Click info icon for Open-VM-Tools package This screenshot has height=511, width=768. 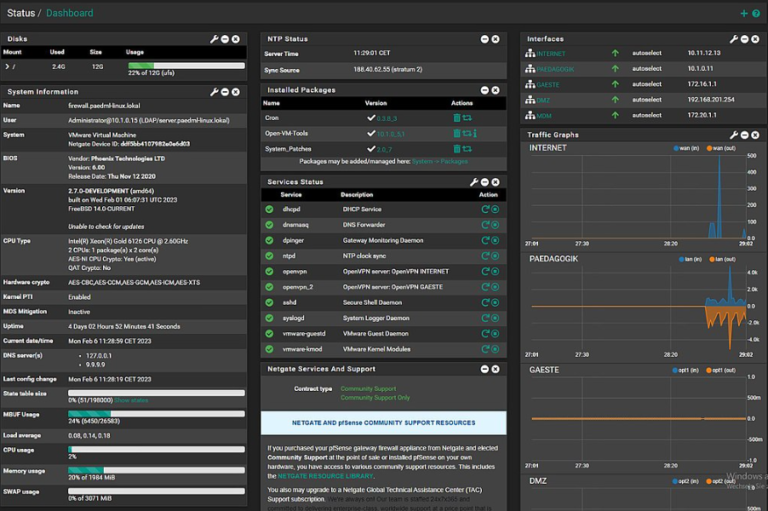[x=476, y=133]
